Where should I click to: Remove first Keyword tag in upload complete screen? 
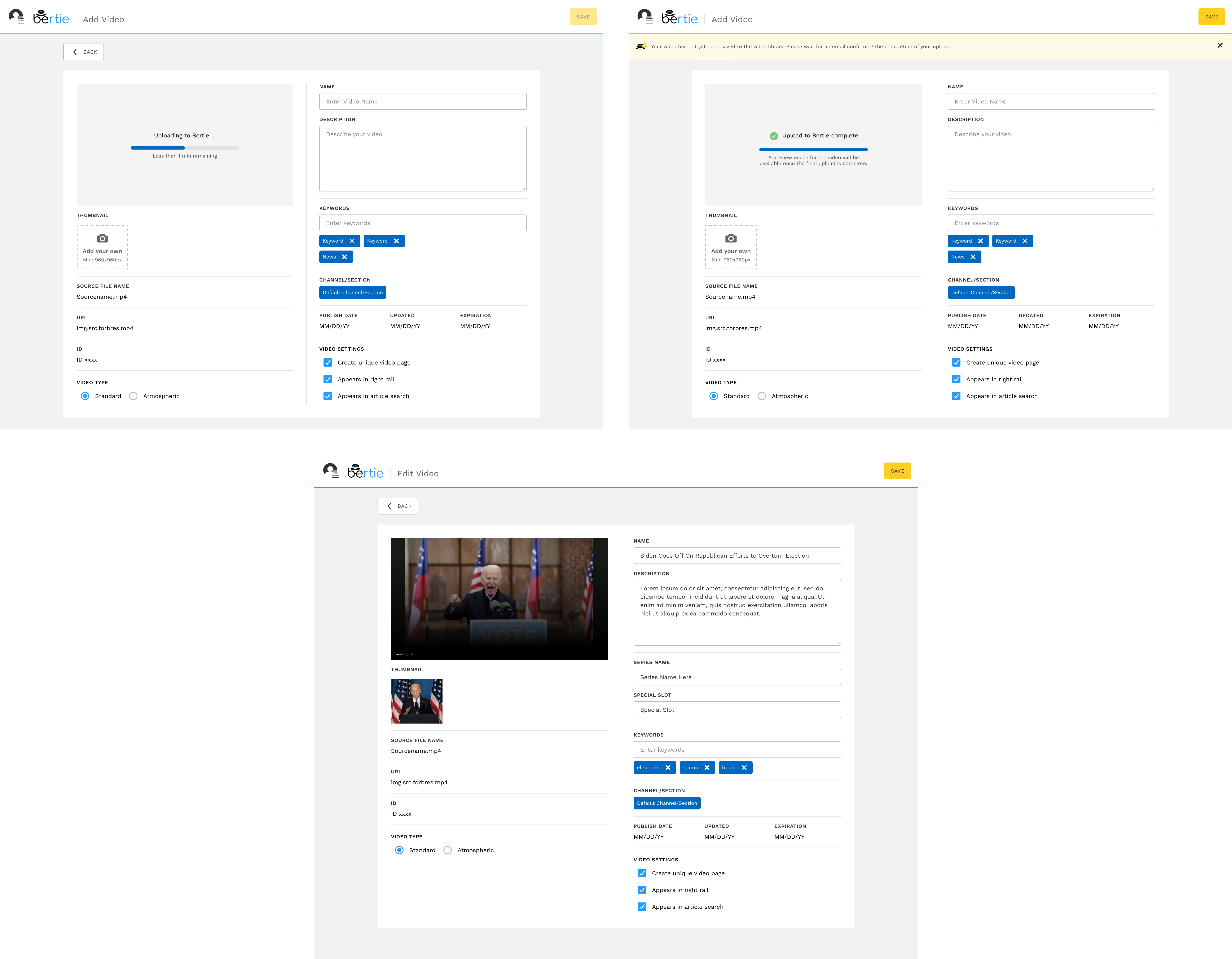tap(980, 241)
